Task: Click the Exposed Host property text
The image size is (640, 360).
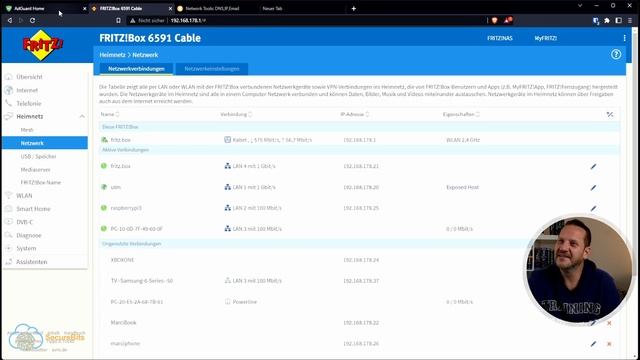Action: coord(462,187)
